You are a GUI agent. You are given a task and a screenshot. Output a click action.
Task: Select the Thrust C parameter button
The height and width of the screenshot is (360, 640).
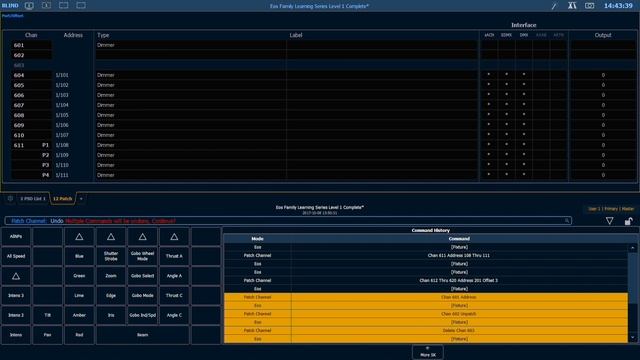(174, 296)
